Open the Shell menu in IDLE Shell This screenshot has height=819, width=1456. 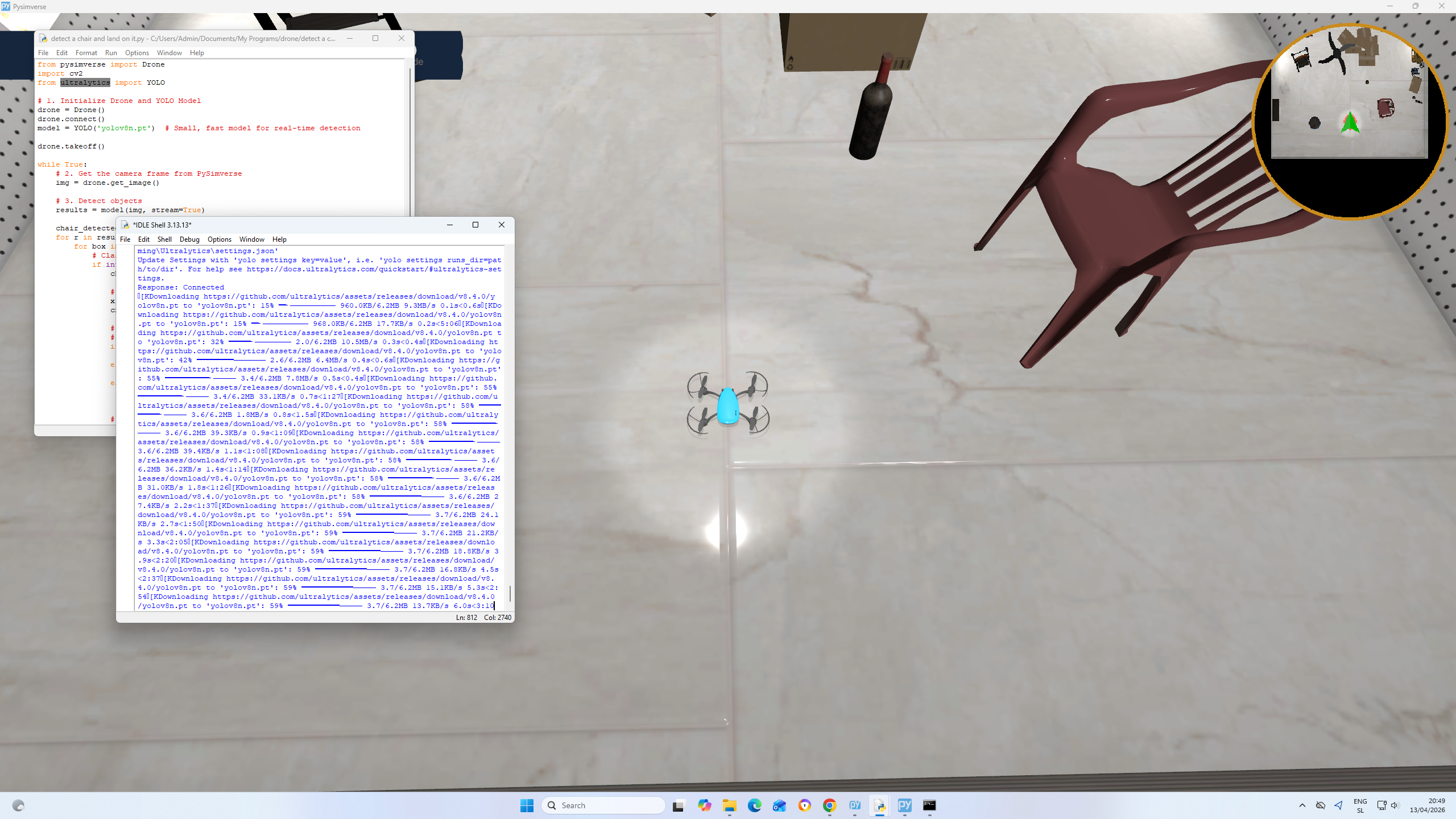pos(164,239)
